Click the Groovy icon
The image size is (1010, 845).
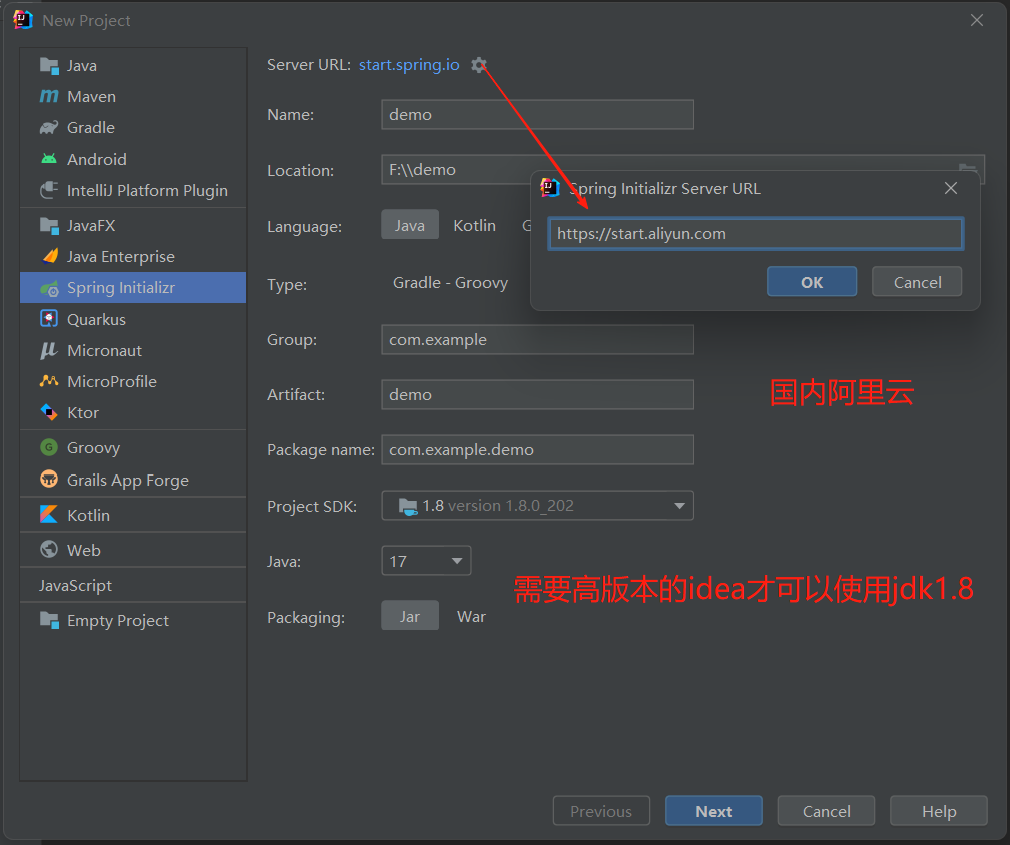tap(49, 447)
